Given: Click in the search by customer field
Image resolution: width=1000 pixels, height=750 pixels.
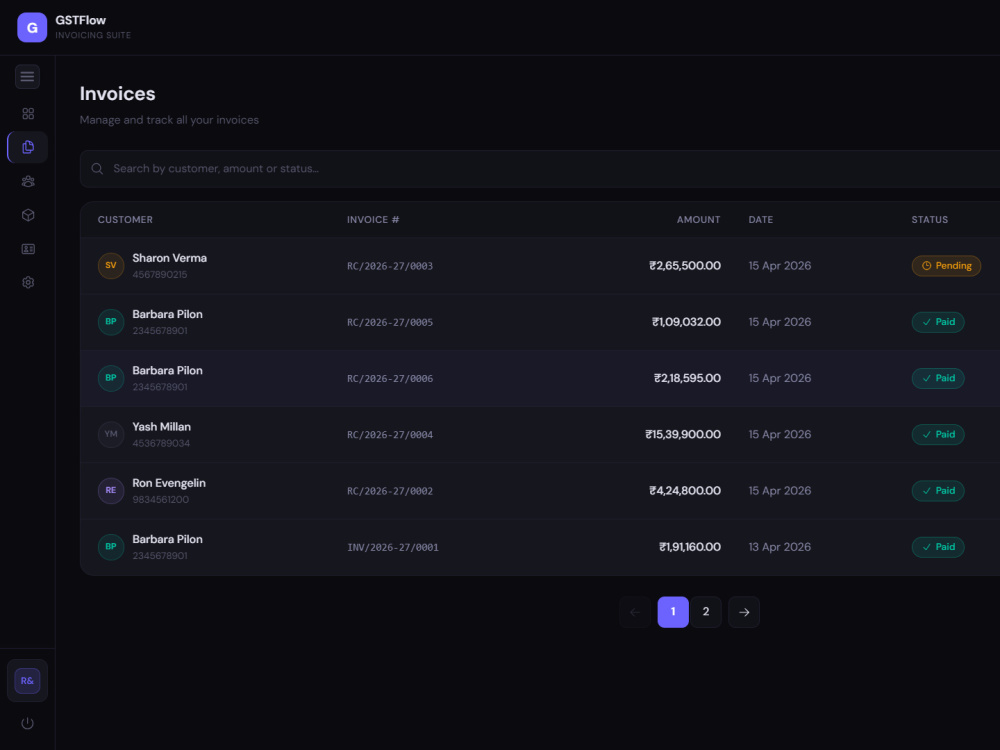Looking at the screenshot, I should click(x=540, y=169).
